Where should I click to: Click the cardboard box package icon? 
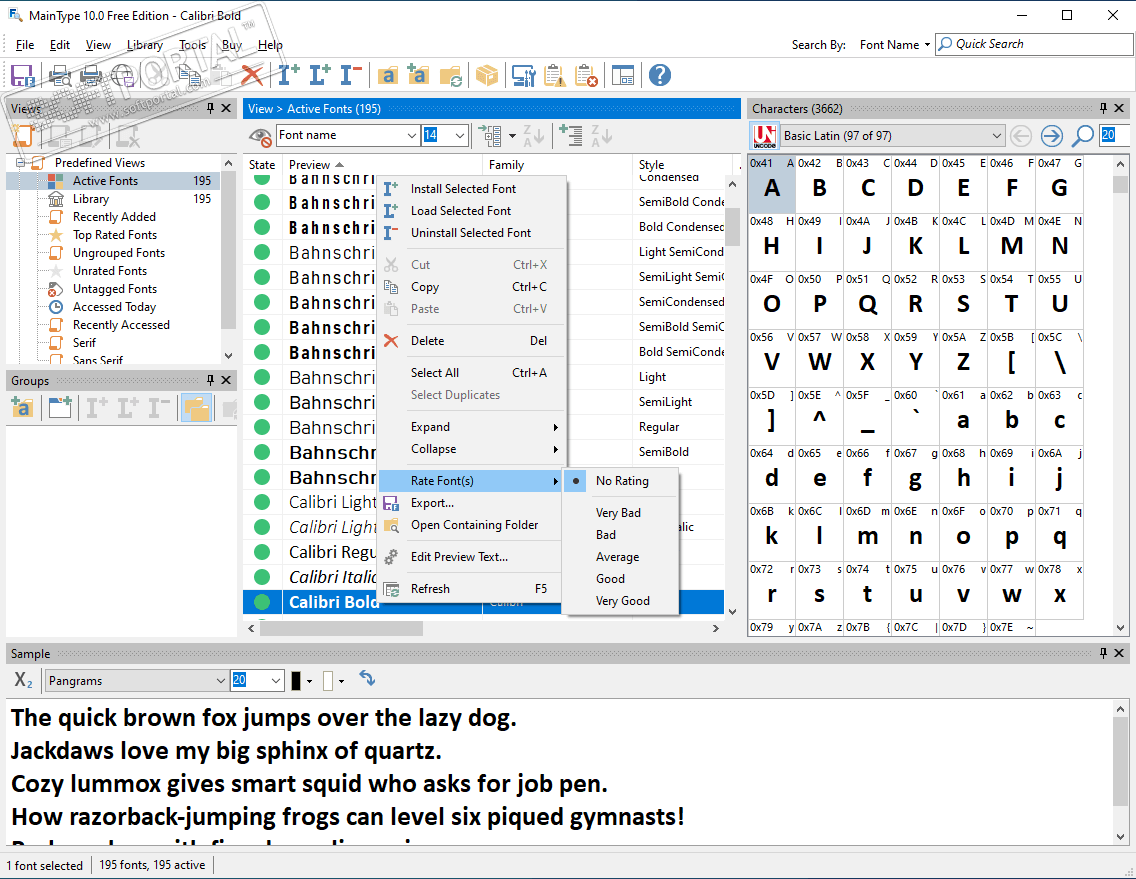(487, 75)
